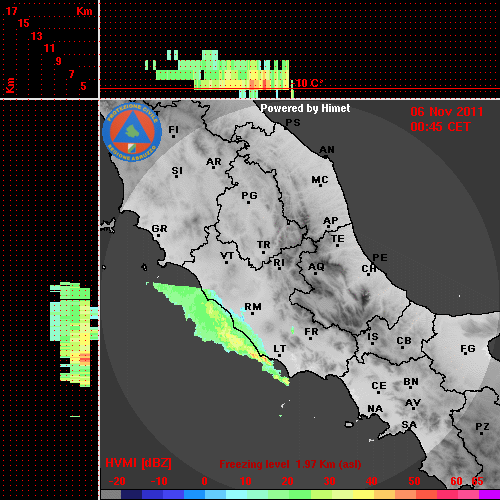Pick the yellow swatch below 40 on color bar
The image size is (500, 500).
363,495
